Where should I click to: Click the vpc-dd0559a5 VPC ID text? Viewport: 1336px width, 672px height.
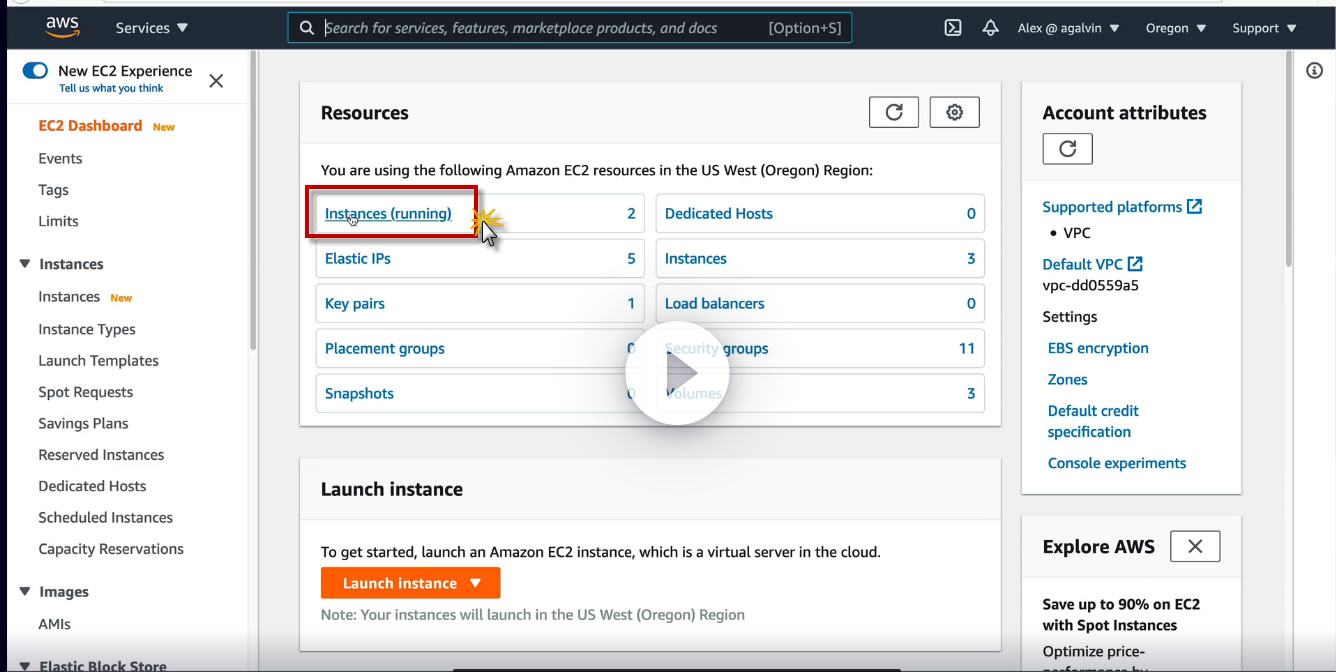pyautogui.click(x=1090, y=285)
